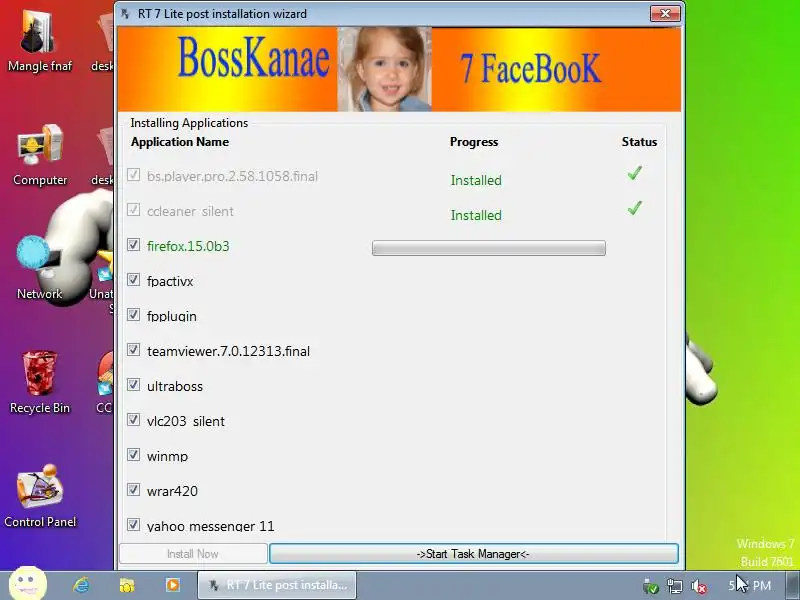This screenshot has width=800, height=600.
Task: Launch Internet Explorer from the taskbar
Action: coord(81,585)
